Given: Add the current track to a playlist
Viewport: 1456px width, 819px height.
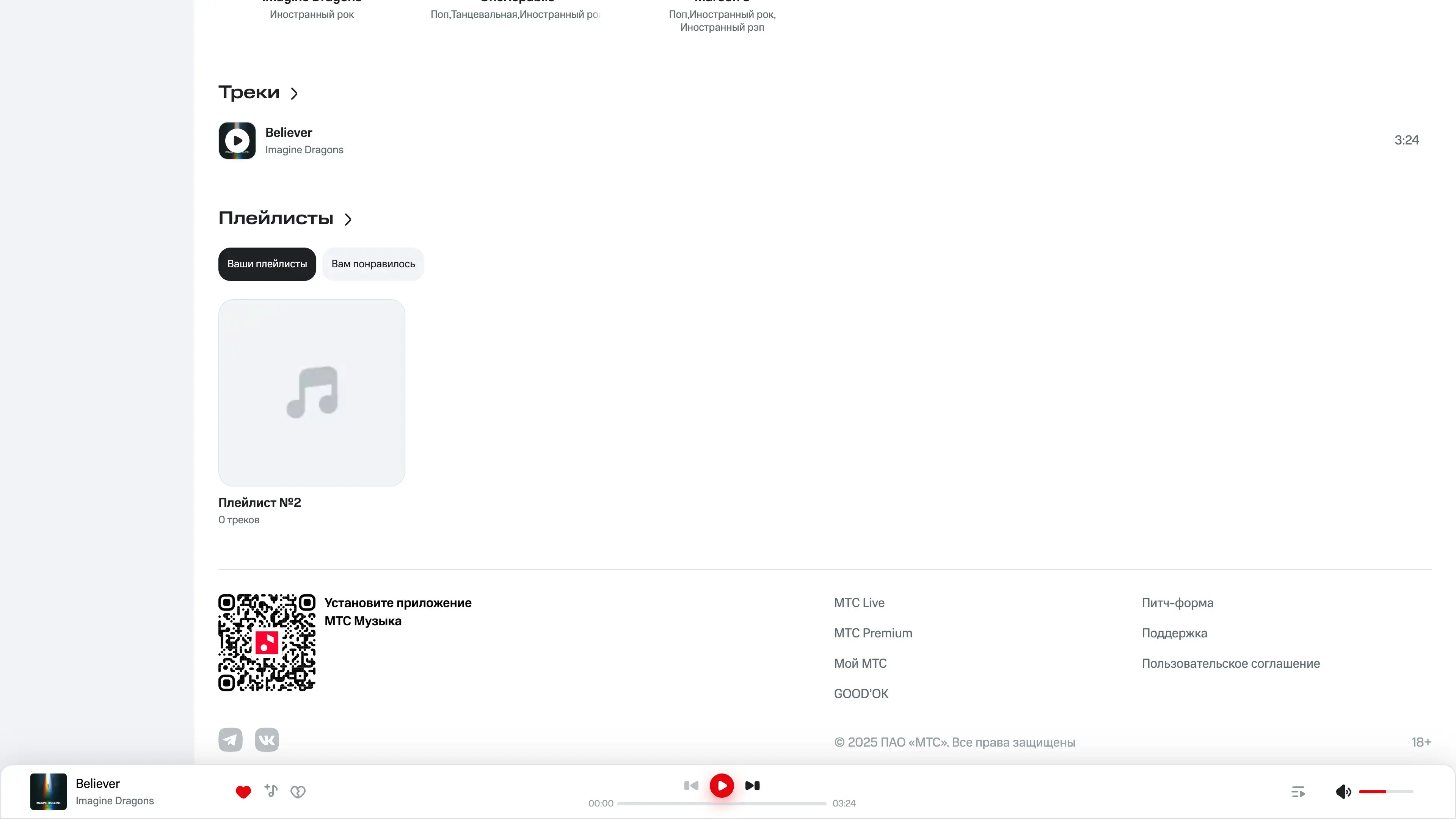Looking at the screenshot, I should 271,791.
